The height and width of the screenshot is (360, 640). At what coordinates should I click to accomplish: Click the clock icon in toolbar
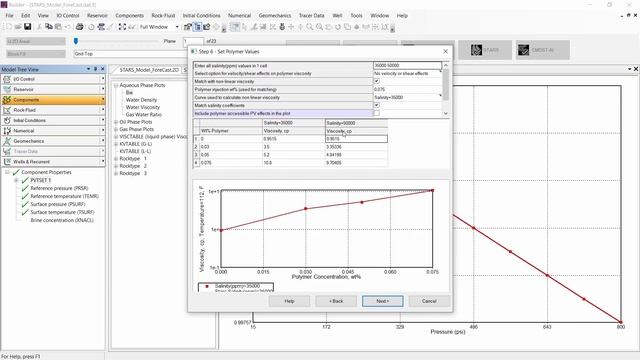91,27
